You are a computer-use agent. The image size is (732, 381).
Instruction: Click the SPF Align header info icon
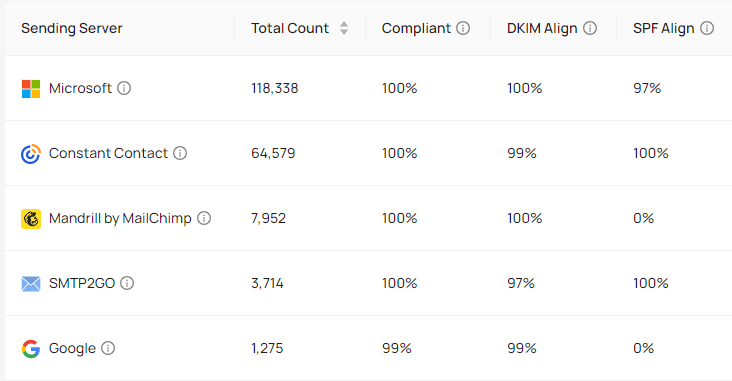point(707,28)
